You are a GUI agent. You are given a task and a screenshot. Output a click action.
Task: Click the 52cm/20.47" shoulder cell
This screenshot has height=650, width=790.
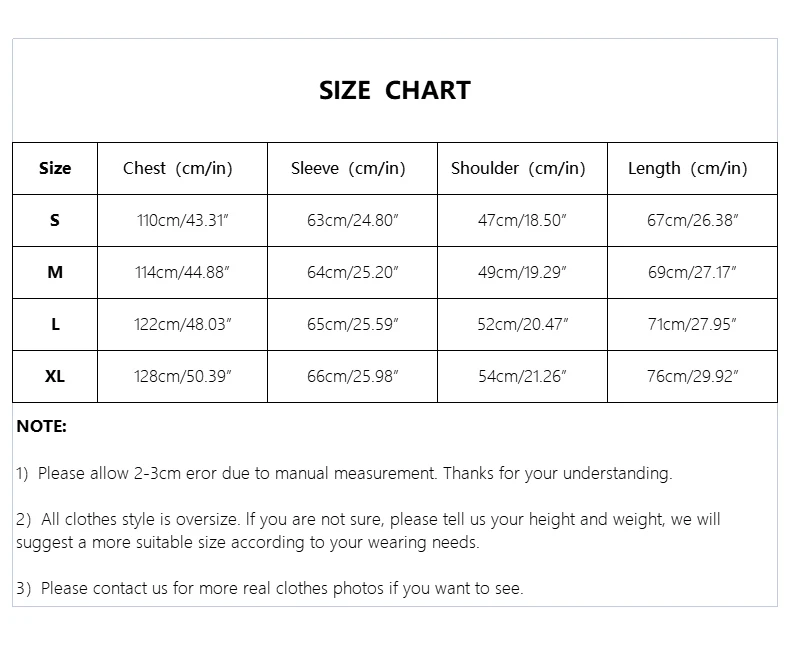pyautogui.click(x=522, y=324)
